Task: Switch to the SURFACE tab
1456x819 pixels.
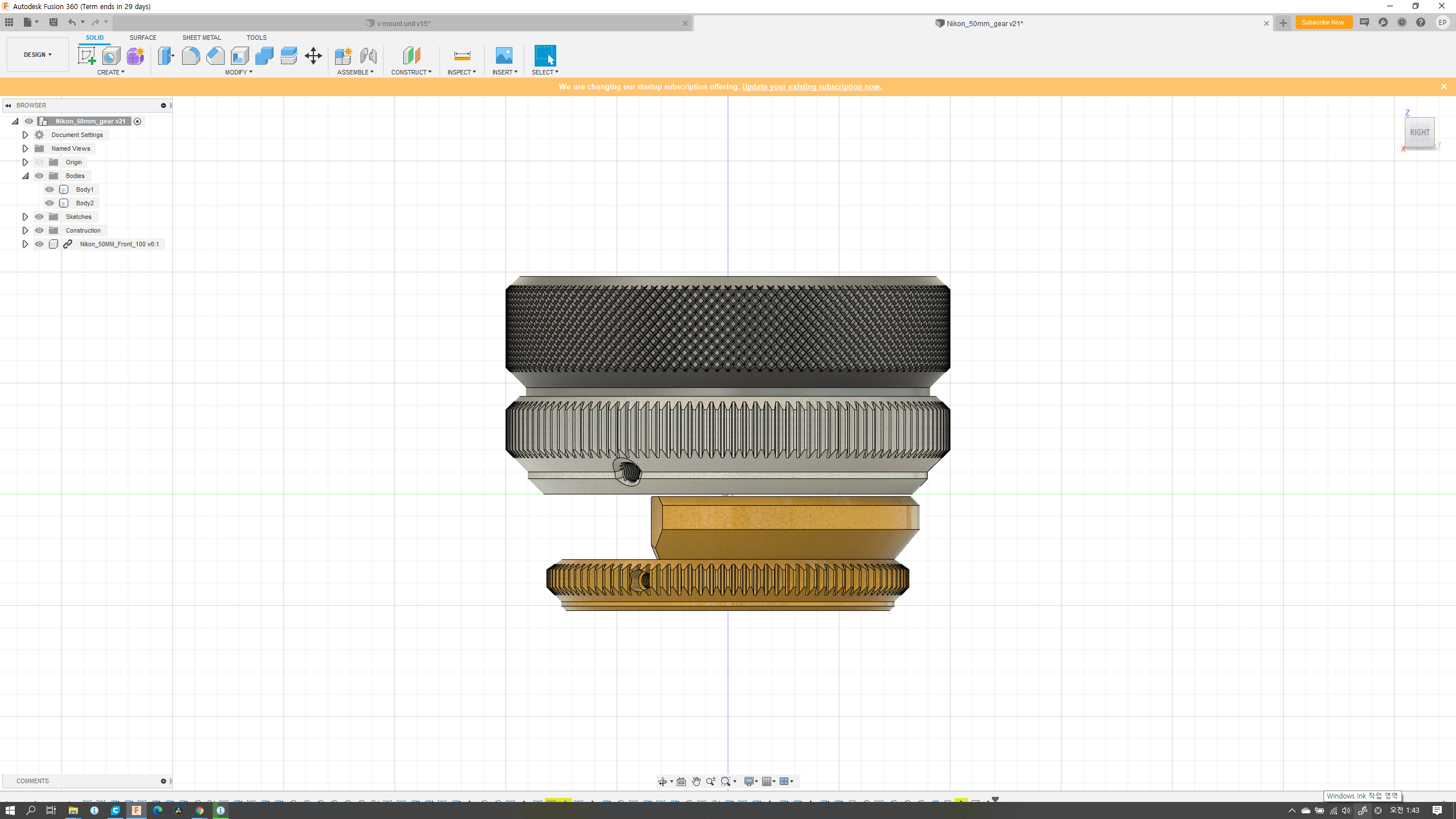Action: pos(143,38)
